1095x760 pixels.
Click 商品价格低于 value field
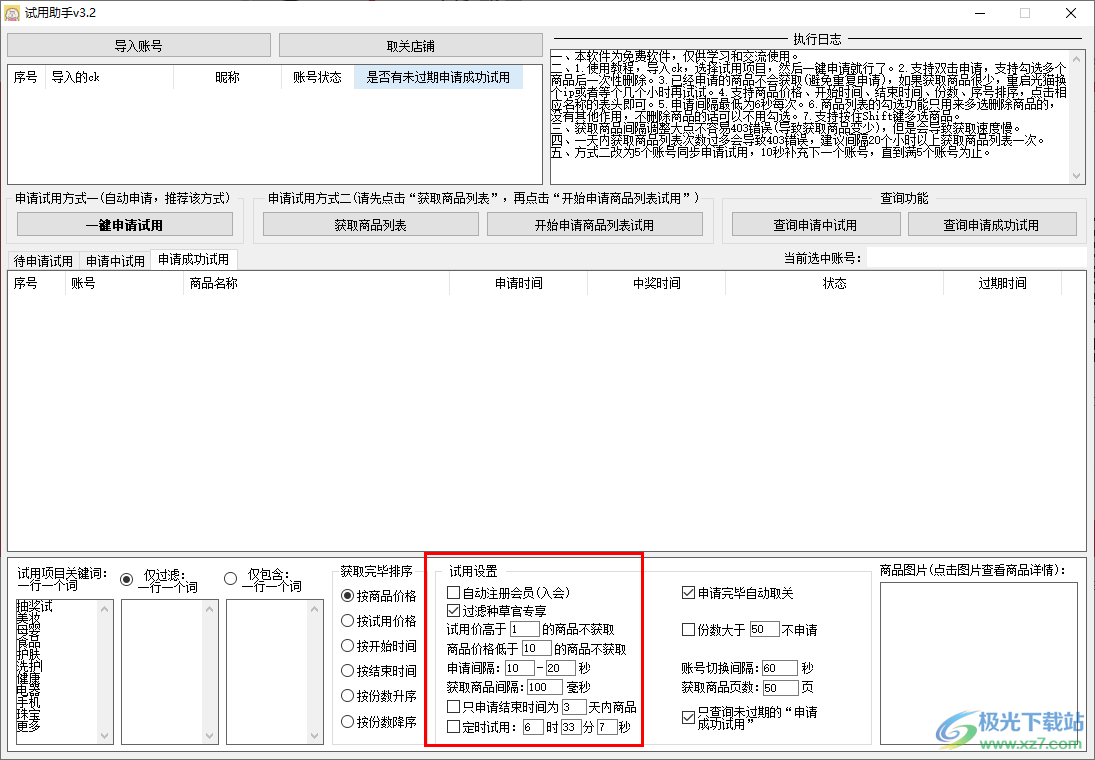coord(536,648)
